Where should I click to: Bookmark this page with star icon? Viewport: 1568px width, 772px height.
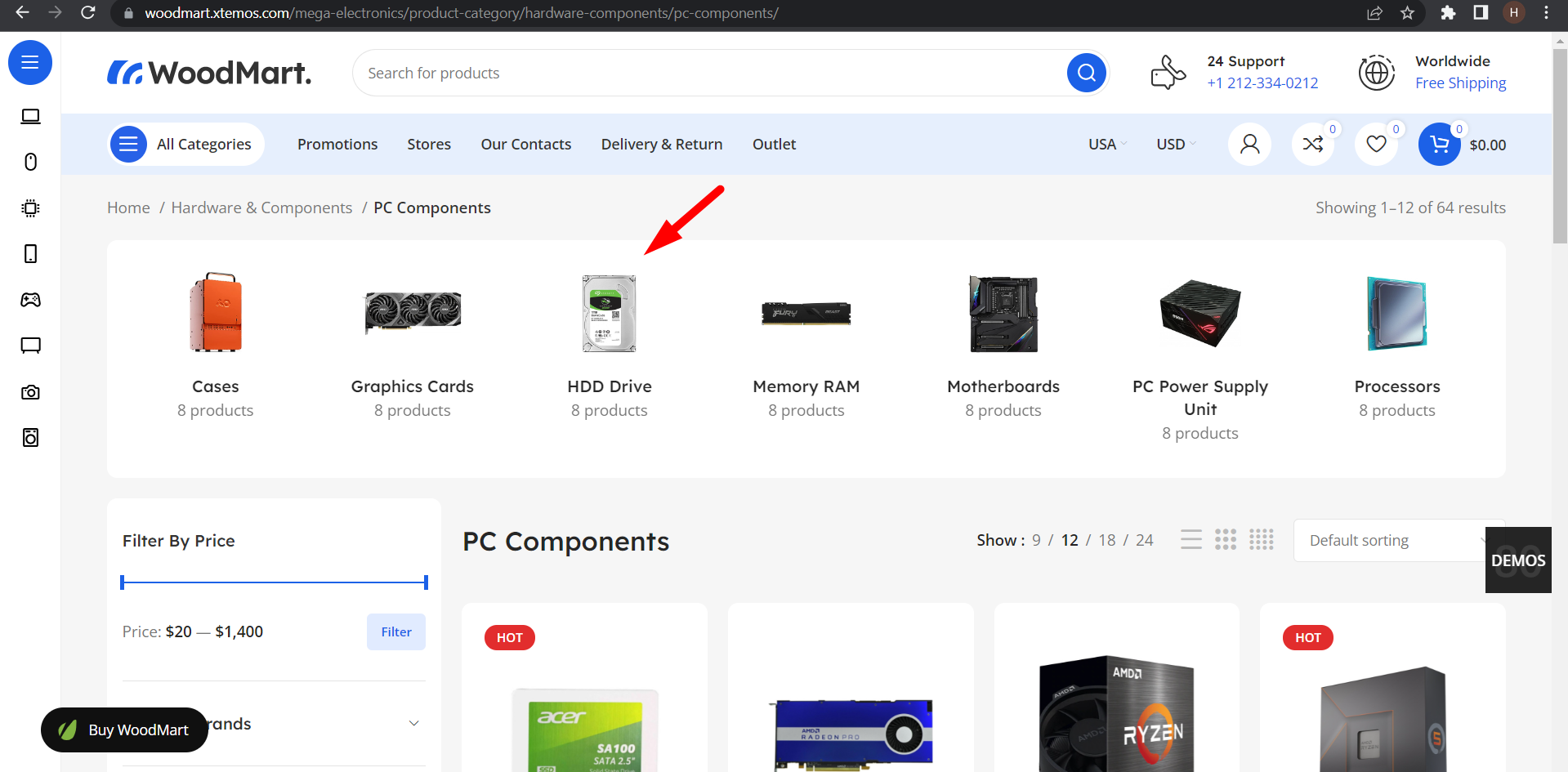1407,13
